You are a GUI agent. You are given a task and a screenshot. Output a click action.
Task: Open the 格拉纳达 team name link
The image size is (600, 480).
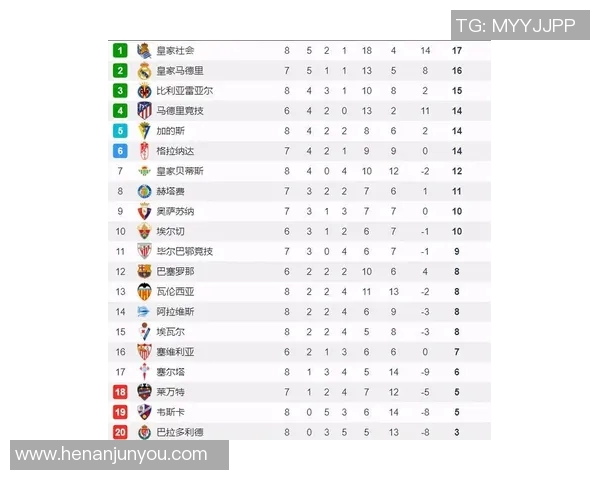point(175,150)
